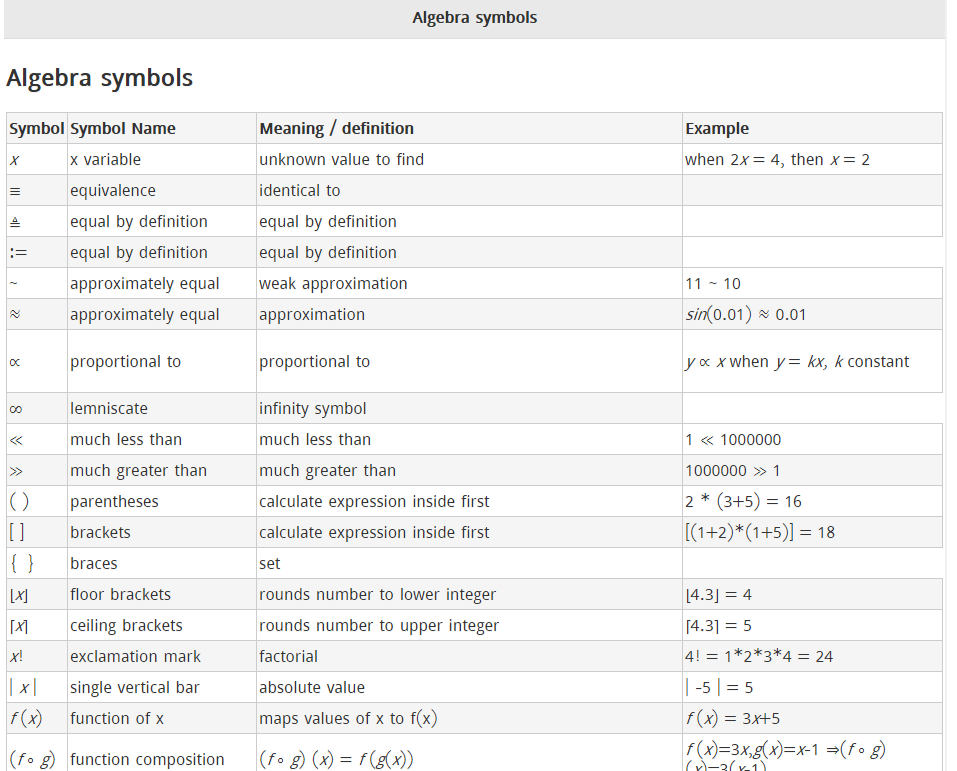The width and height of the screenshot is (957, 771).
Task: Click the braces { } symbol cell
Action: coord(22,564)
